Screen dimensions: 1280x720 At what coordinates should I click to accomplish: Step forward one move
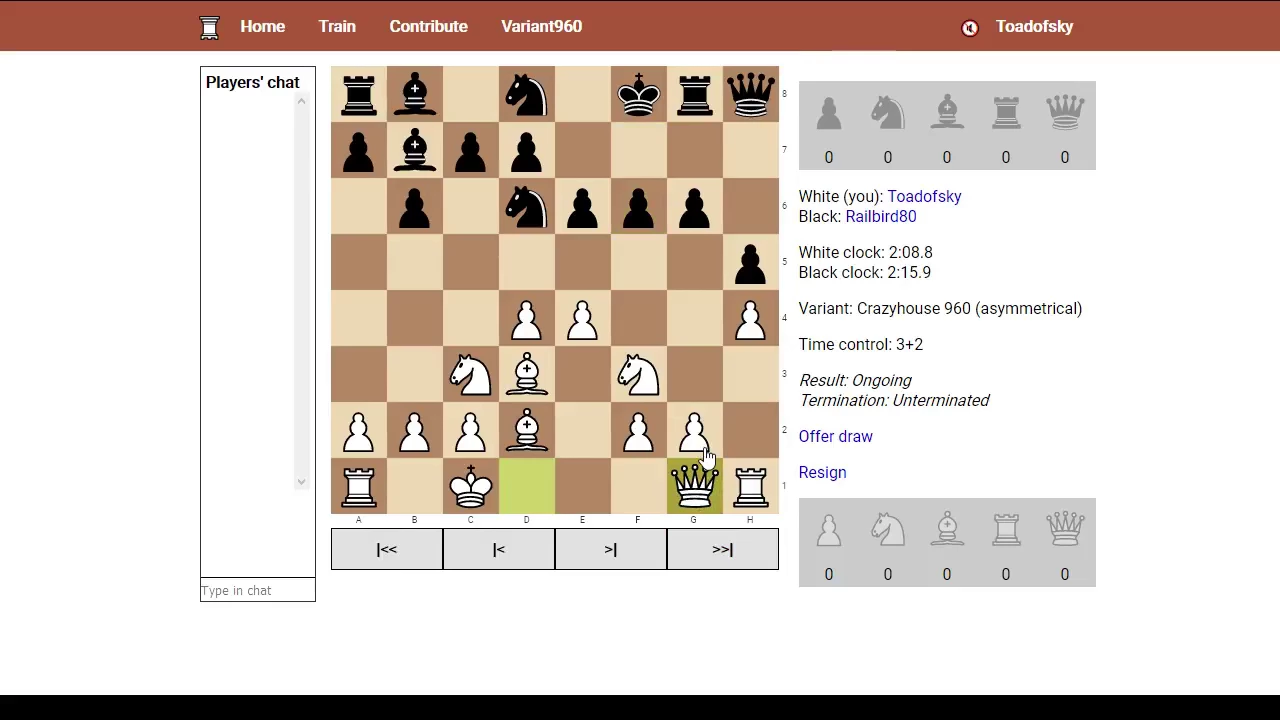pyautogui.click(x=611, y=549)
